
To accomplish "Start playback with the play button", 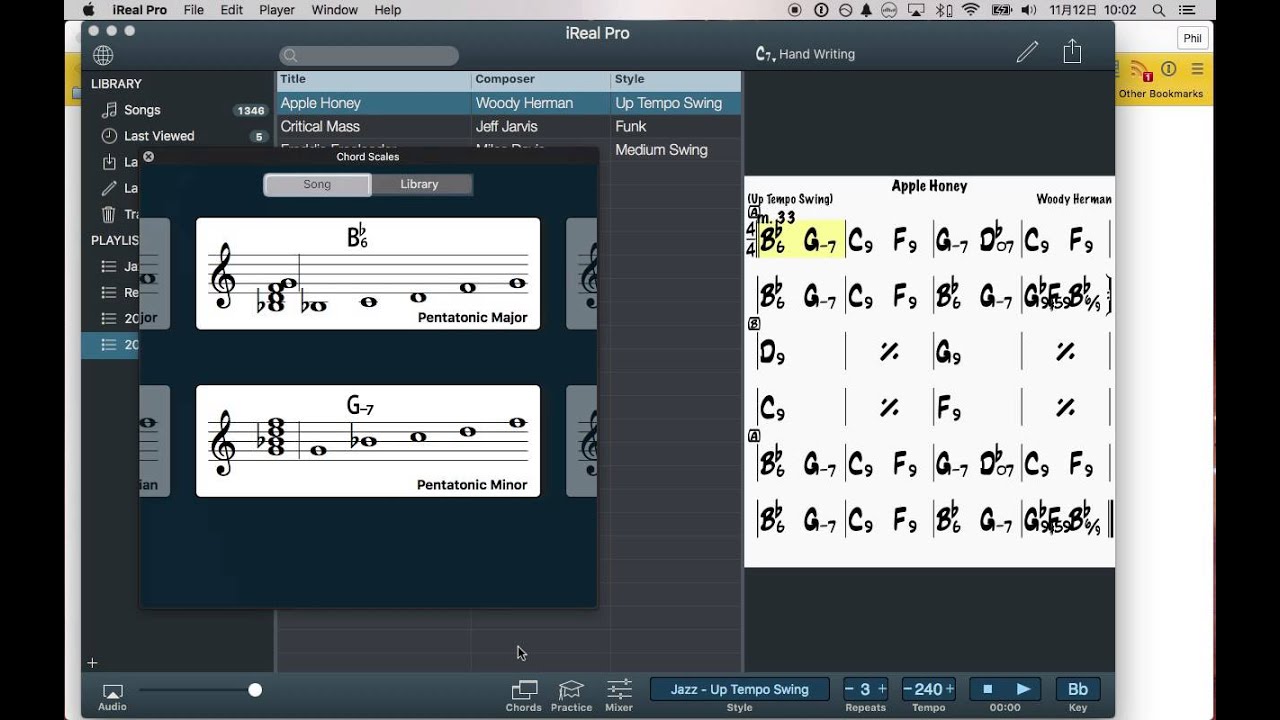I will (1023, 689).
